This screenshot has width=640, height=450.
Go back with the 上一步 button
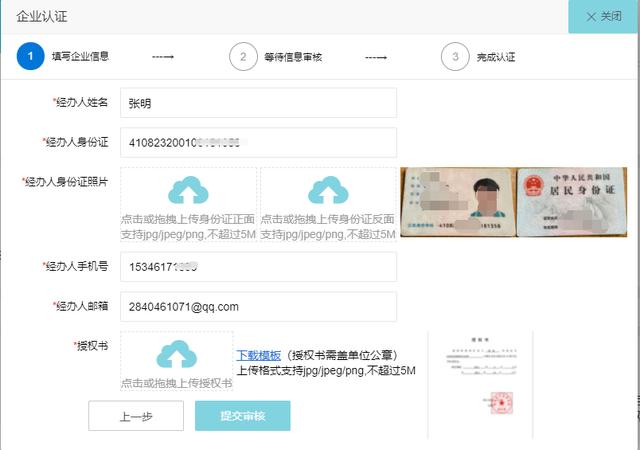136,416
